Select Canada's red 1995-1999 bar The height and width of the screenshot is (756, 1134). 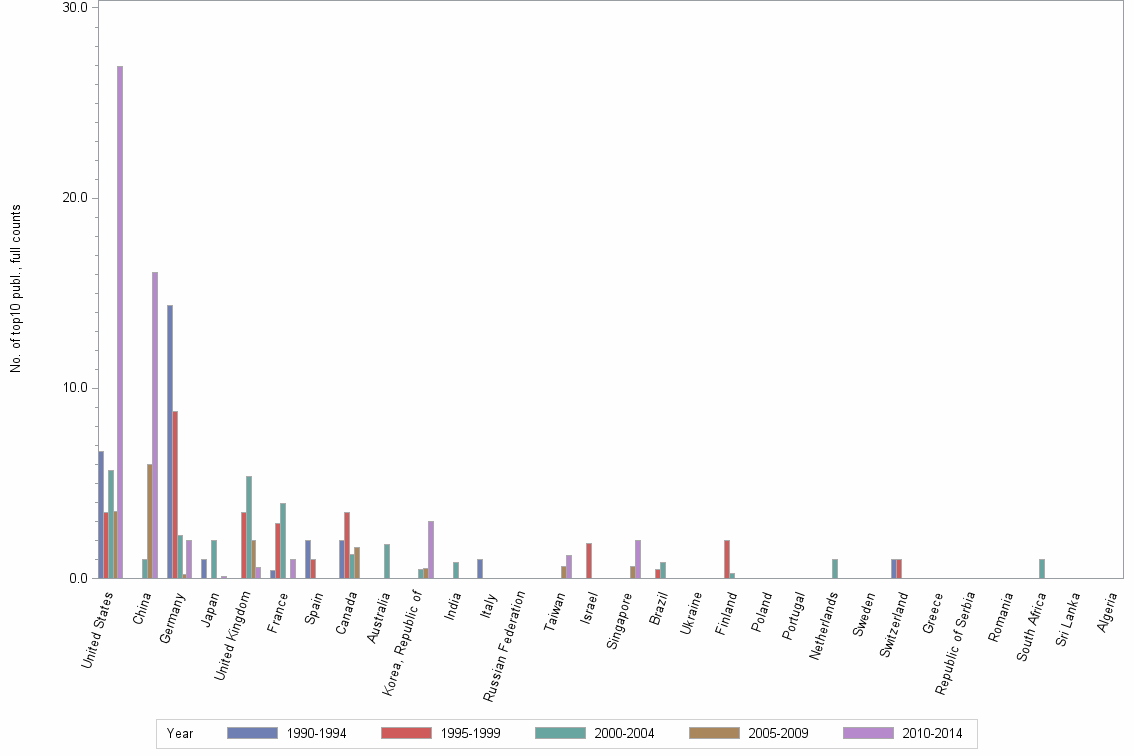(x=348, y=545)
